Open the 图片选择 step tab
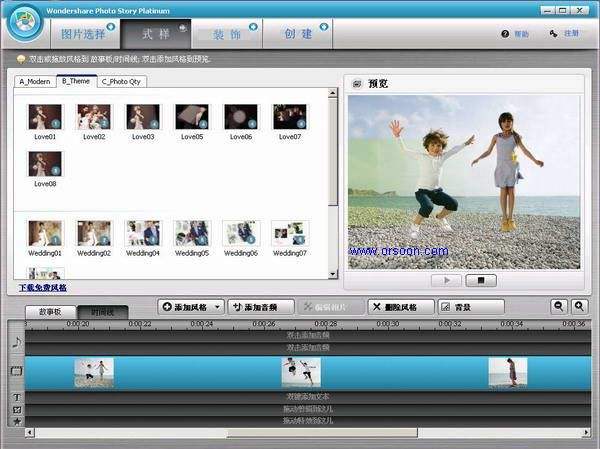 coord(85,34)
